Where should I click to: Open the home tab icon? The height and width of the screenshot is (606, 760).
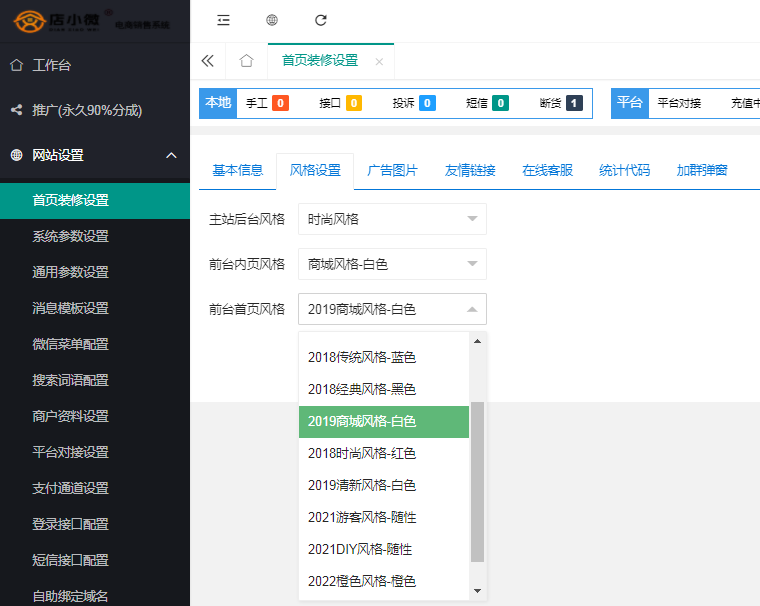(246, 61)
